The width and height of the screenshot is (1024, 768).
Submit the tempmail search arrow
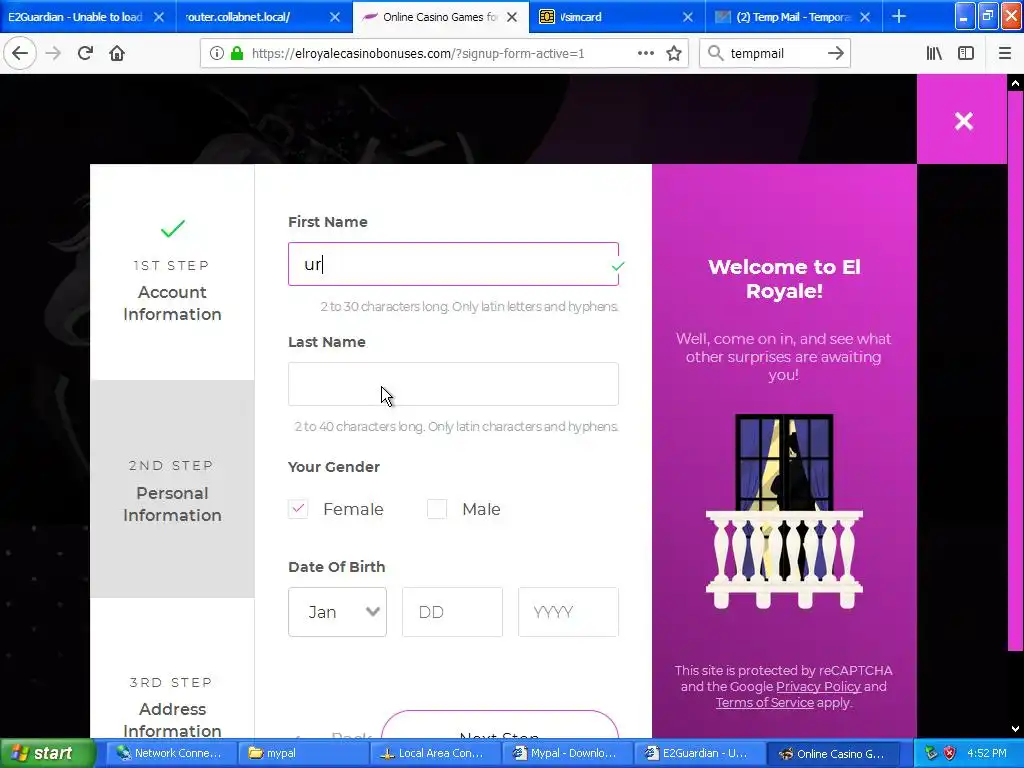coord(835,53)
